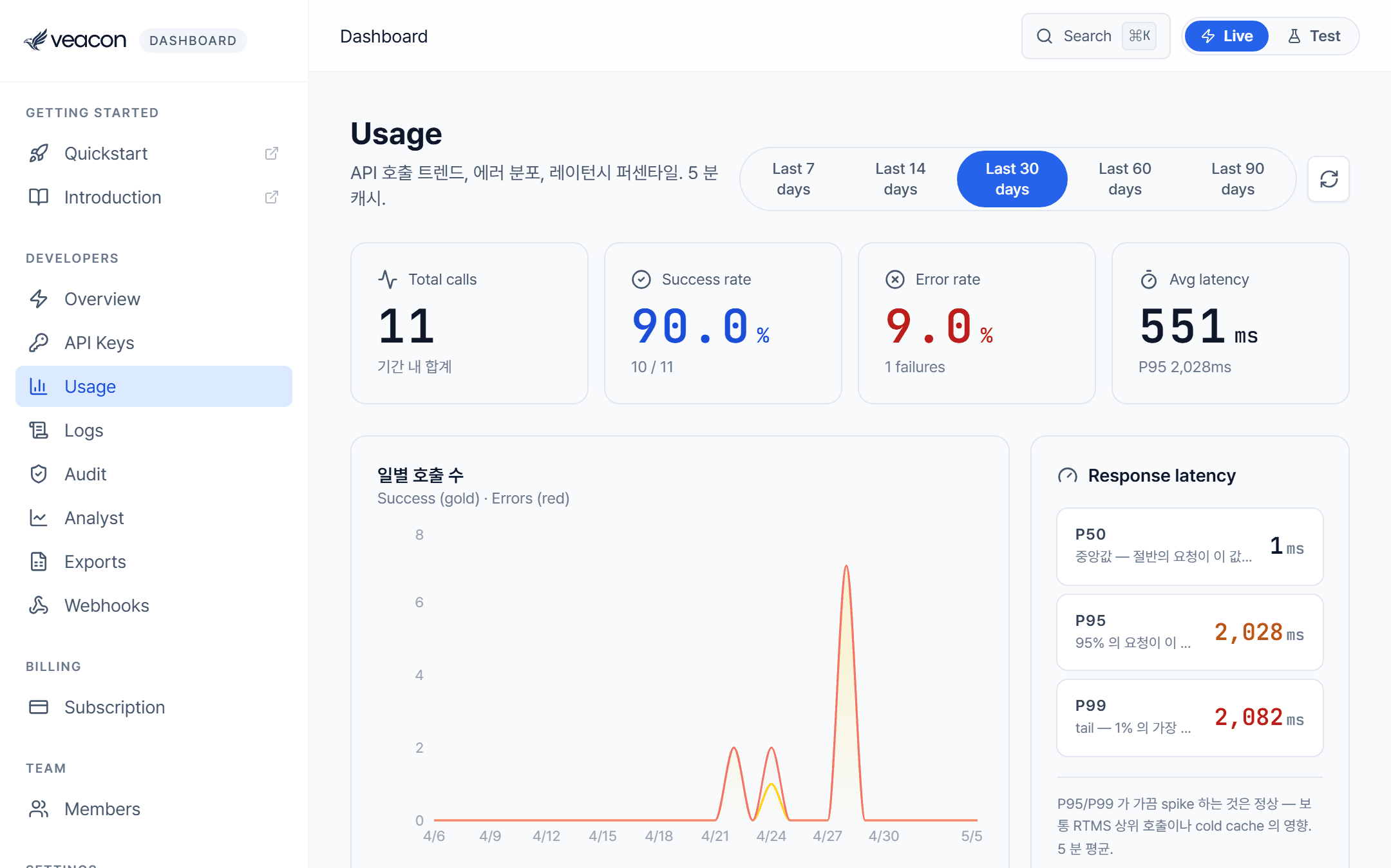This screenshot has width=1391, height=868.
Task: Click the Overview lightning icon
Action: 39,299
